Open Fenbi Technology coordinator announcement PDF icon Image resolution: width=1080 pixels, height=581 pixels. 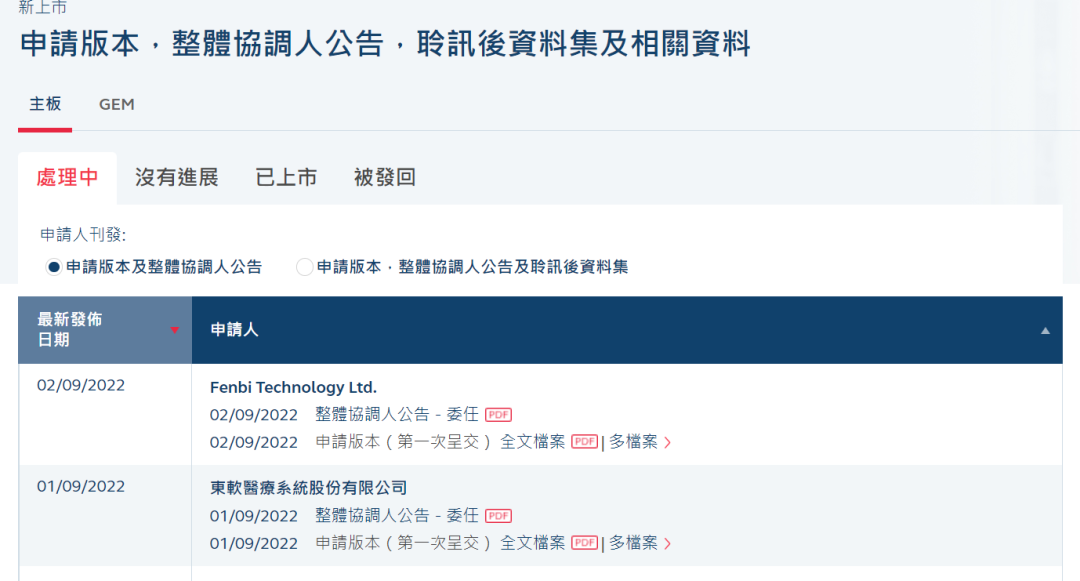tap(498, 415)
